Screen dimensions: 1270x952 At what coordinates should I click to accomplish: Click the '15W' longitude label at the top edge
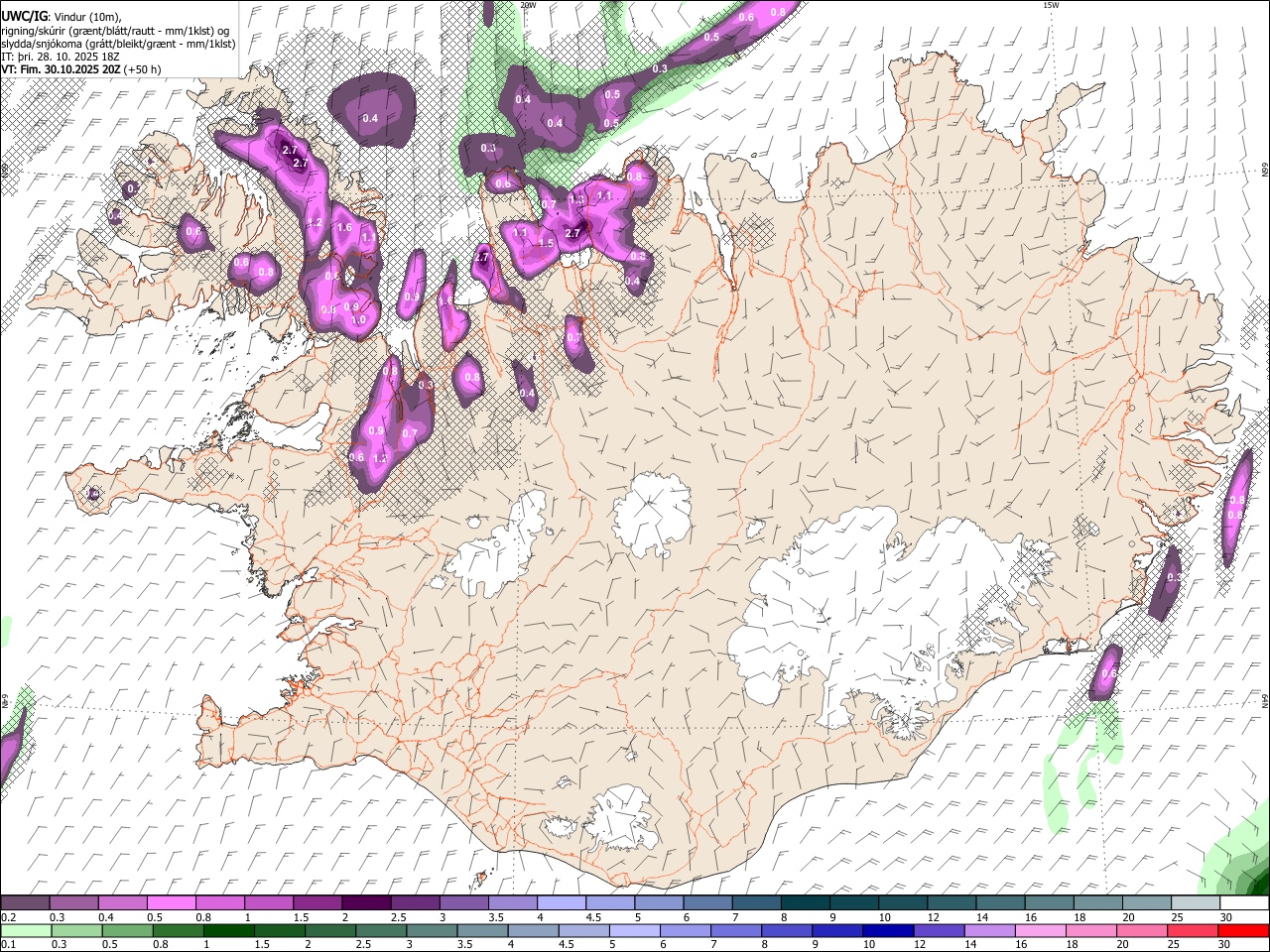pos(1051,5)
